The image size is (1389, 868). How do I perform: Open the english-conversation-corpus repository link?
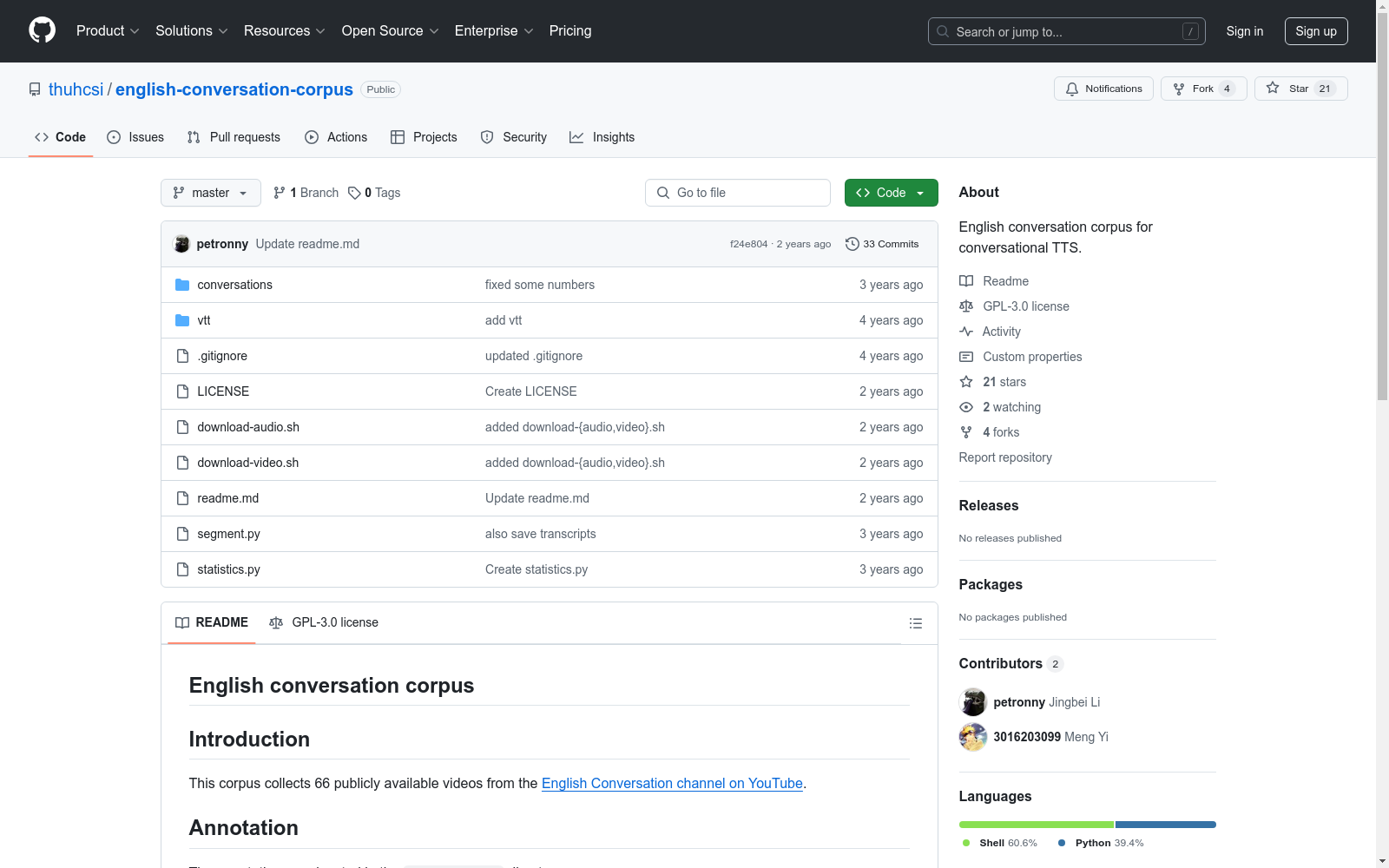tap(234, 89)
